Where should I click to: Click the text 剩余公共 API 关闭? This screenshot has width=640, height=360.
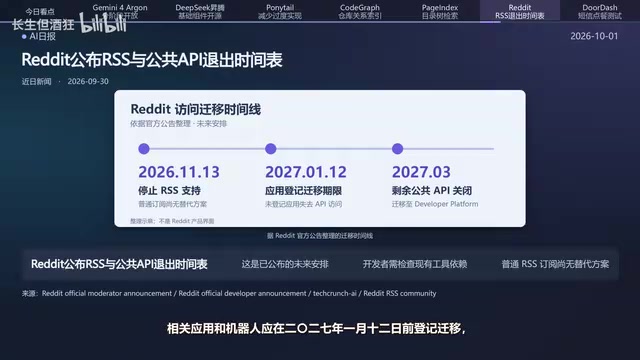(x=432, y=191)
